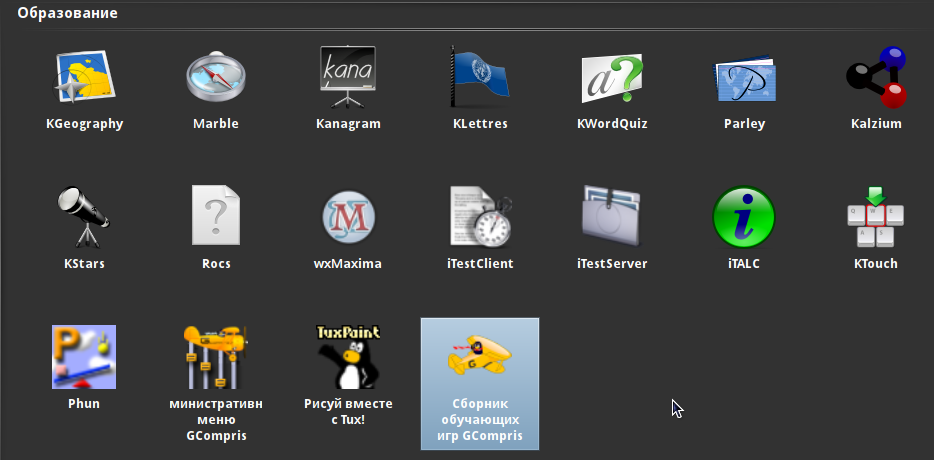Open Kanagram blackboard icon
Viewport: 934px width, 460px height.
tap(348, 77)
